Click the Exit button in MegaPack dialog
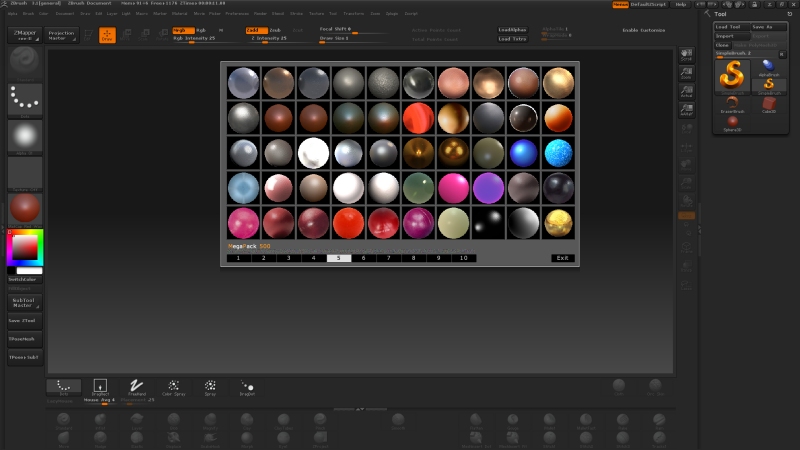This screenshot has width=800, height=450. point(563,258)
